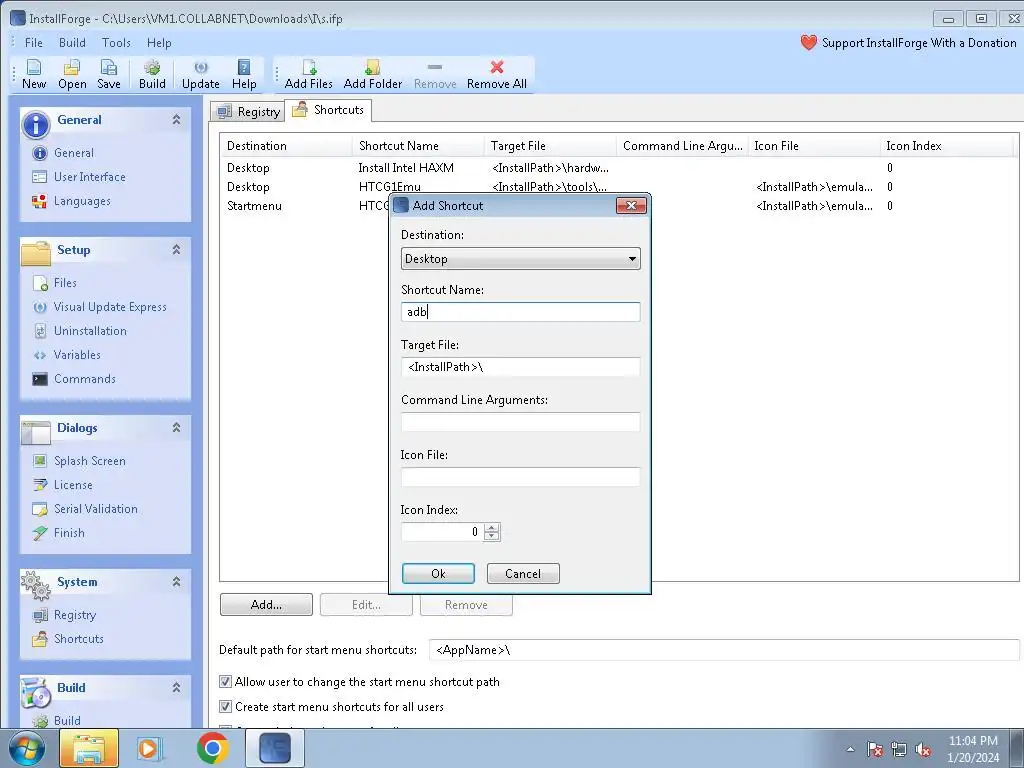Screen dimensions: 1024x768
Task: Click the Save toolbar icon
Action: click(x=108, y=74)
